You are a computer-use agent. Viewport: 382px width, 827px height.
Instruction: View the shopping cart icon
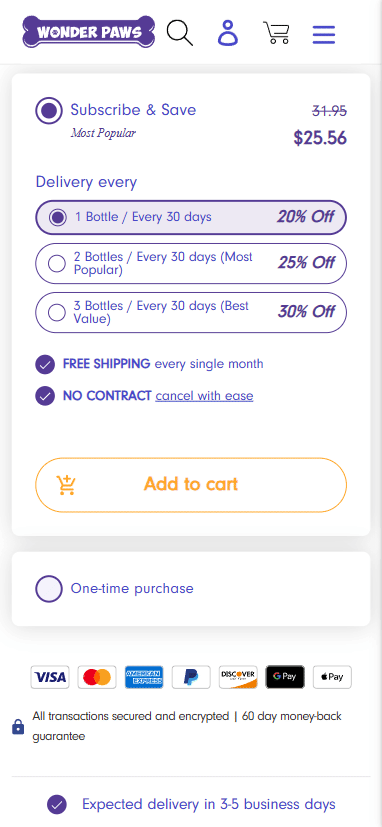pos(276,33)
